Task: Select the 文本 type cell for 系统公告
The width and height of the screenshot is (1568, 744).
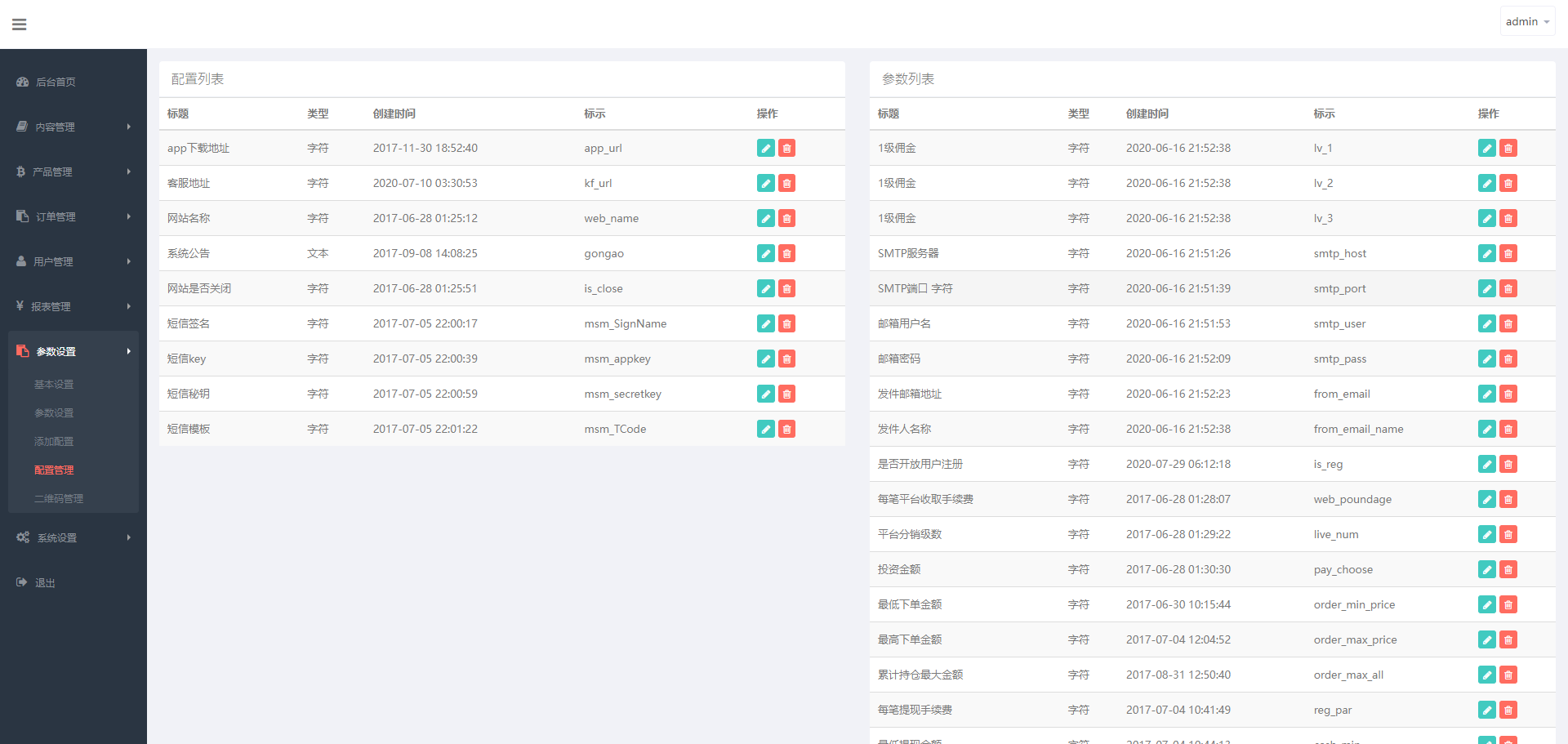Action: pyautogui.click(x=318, y=253)
